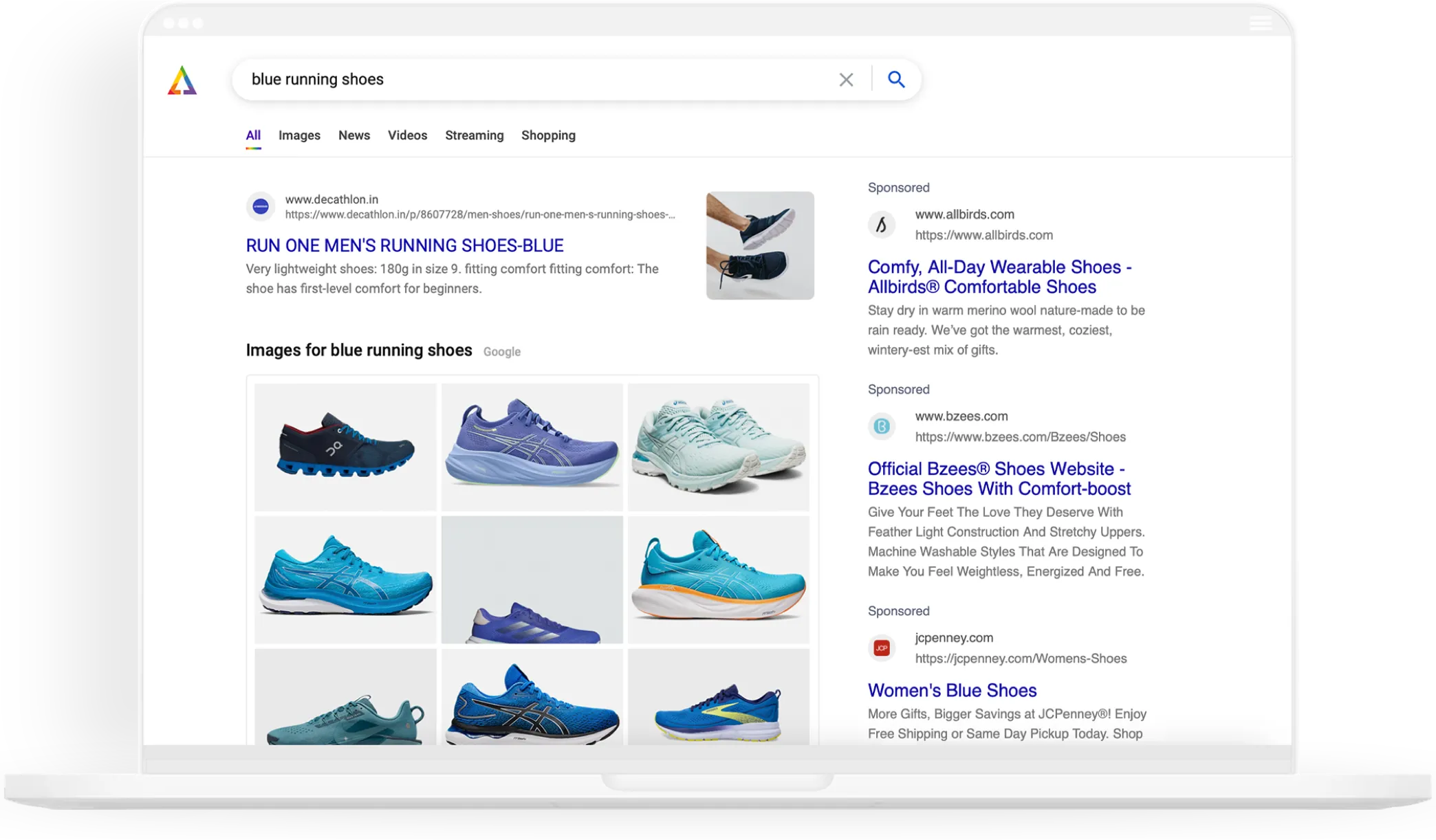Open the bright blue Asics shoe with white sole

[345, 579]
